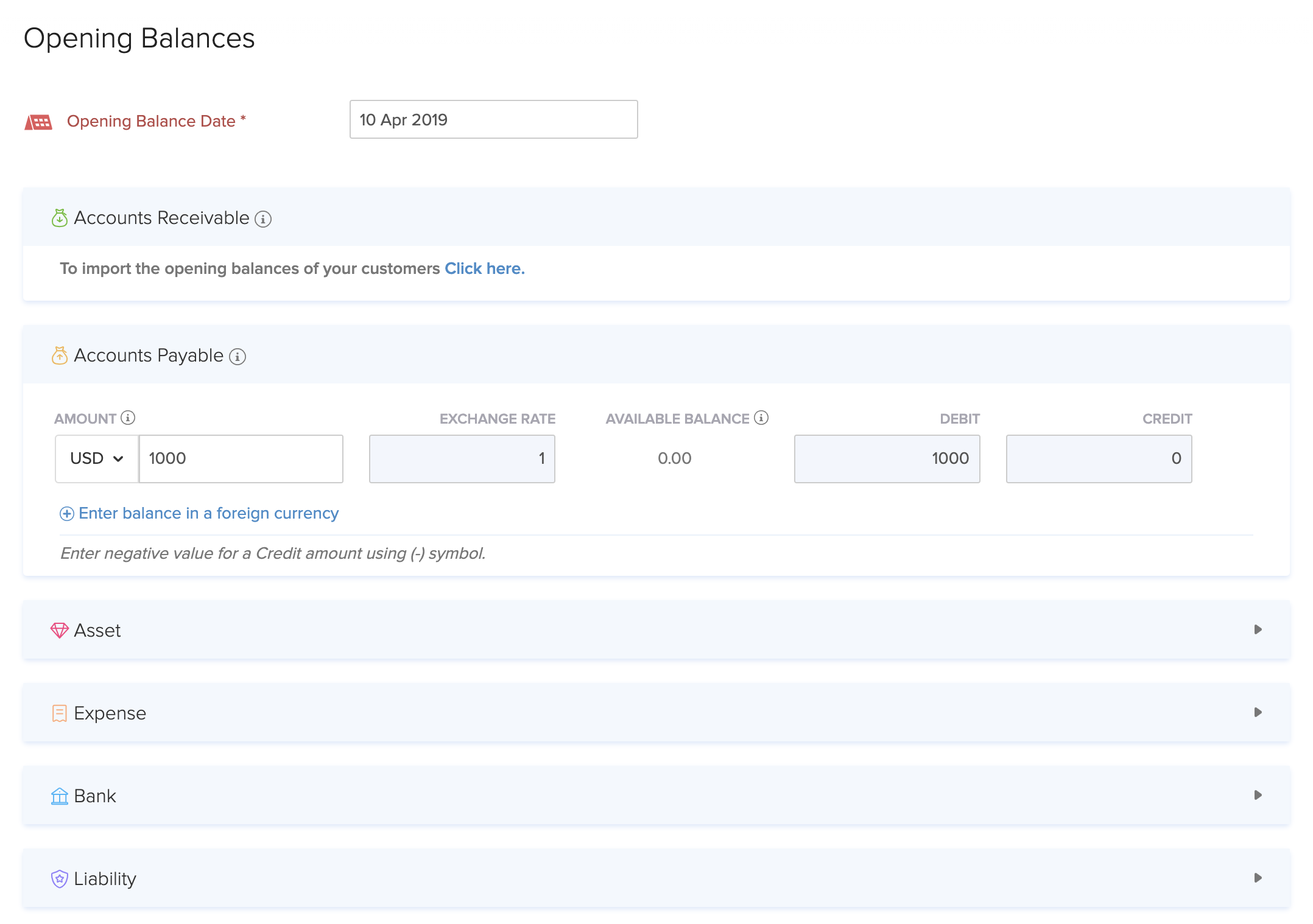Click the Accounts Receivable info icon

[x=263, y=219]
